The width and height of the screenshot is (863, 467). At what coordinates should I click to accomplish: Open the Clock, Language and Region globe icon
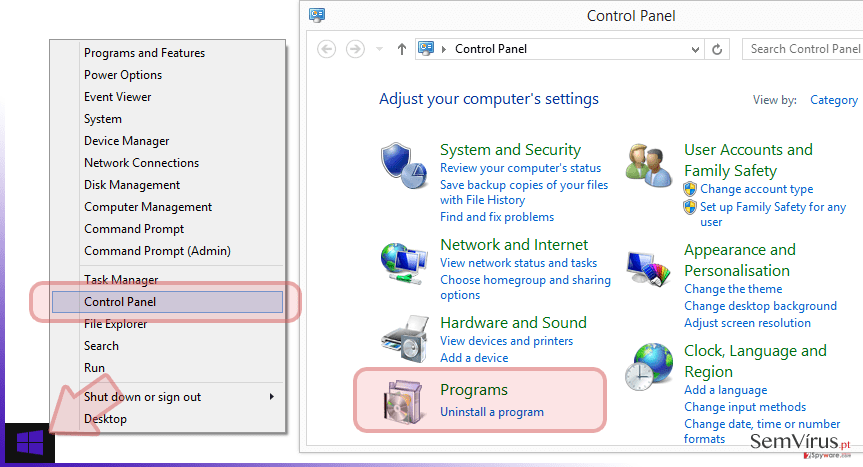pyautogui.click(x=649, y=366)
